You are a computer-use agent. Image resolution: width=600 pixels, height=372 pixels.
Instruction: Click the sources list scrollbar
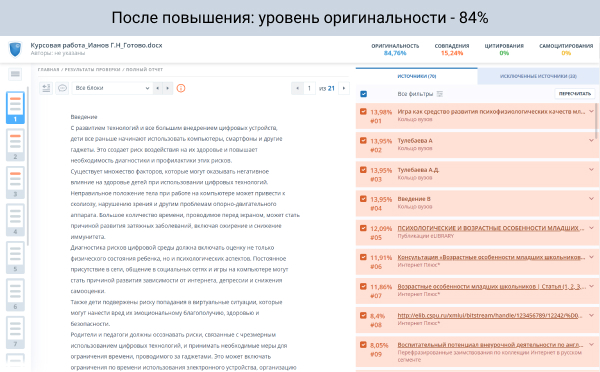coord(596,121)
